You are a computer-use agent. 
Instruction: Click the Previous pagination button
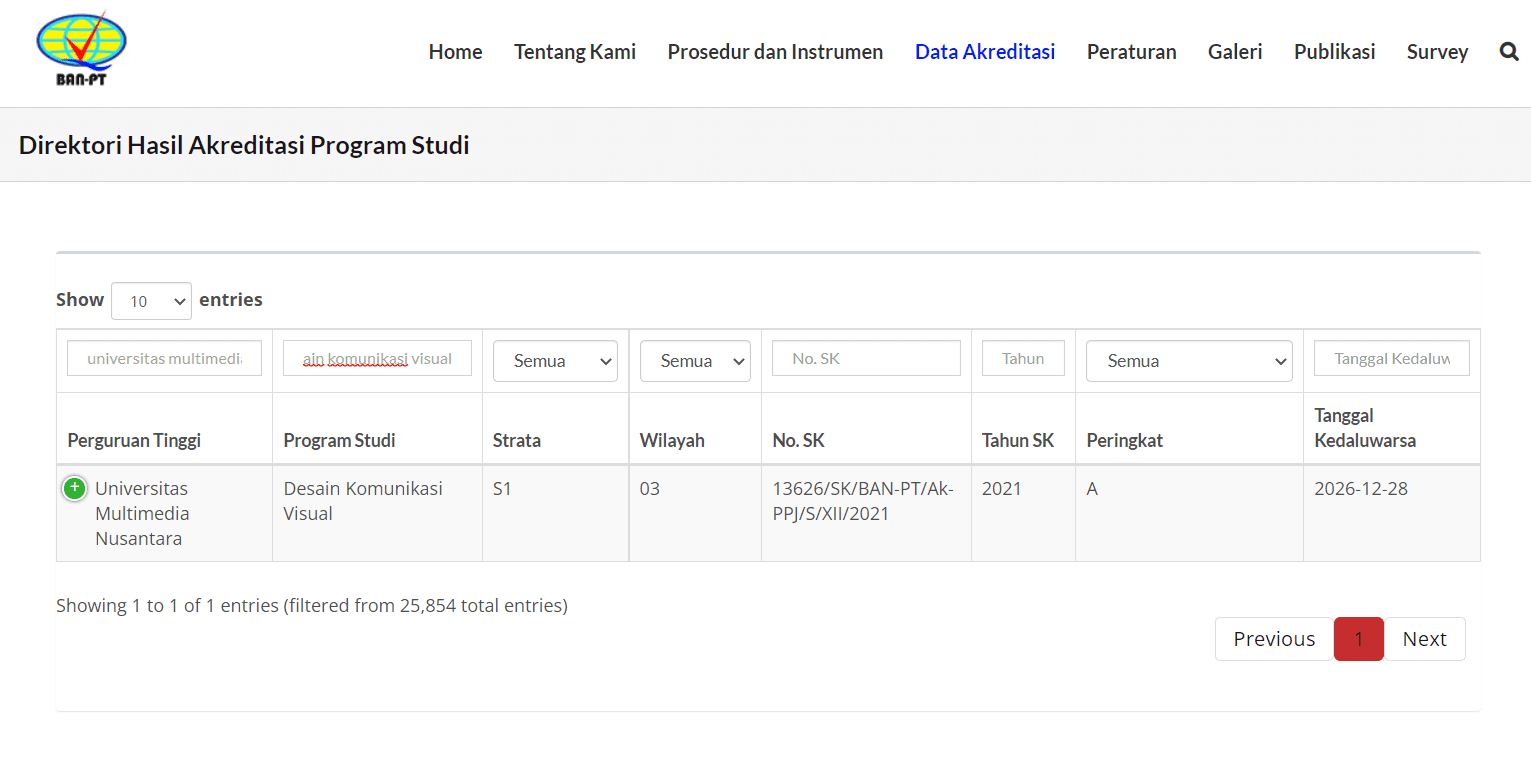tap(1274, 639)
